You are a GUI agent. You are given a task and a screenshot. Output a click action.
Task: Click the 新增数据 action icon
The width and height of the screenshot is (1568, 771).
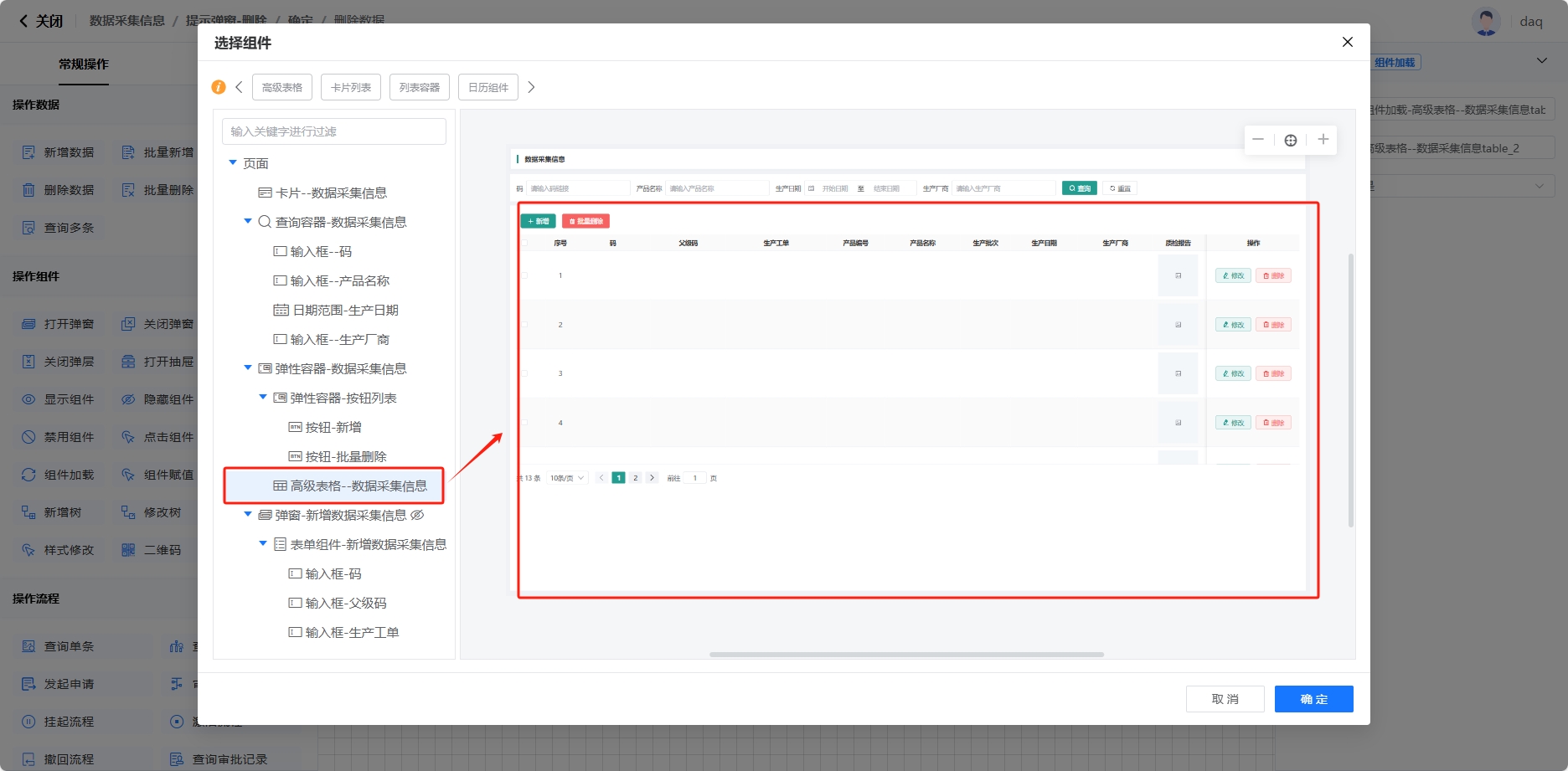point(28,152)
